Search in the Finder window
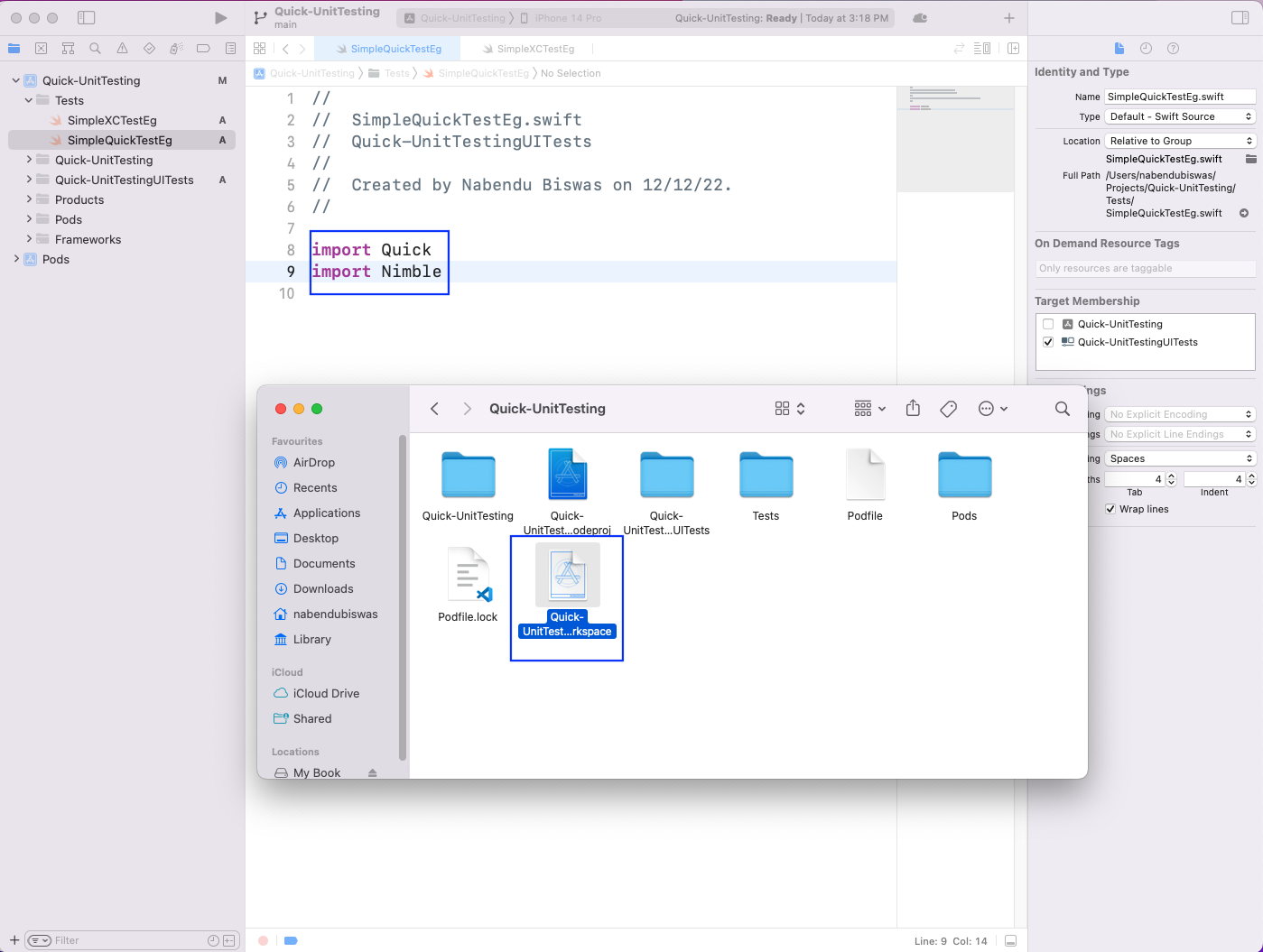The height and width of the screenshot is (952, 1263). (x=1063, y=409)
